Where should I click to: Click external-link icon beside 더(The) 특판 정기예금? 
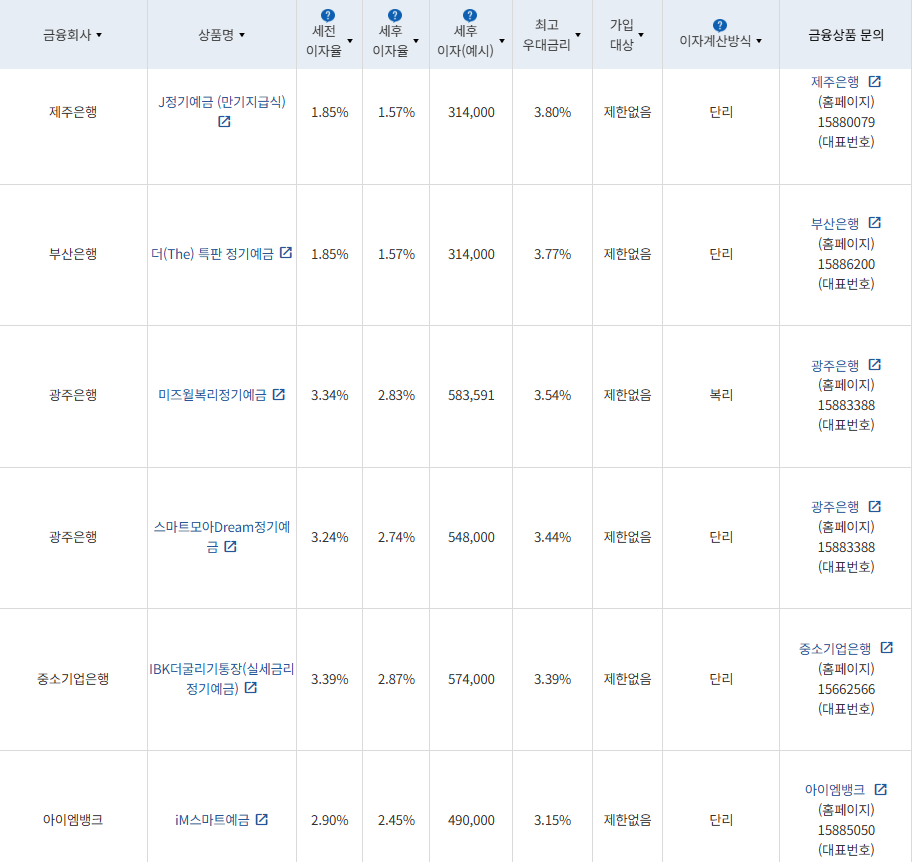point(286,252)
